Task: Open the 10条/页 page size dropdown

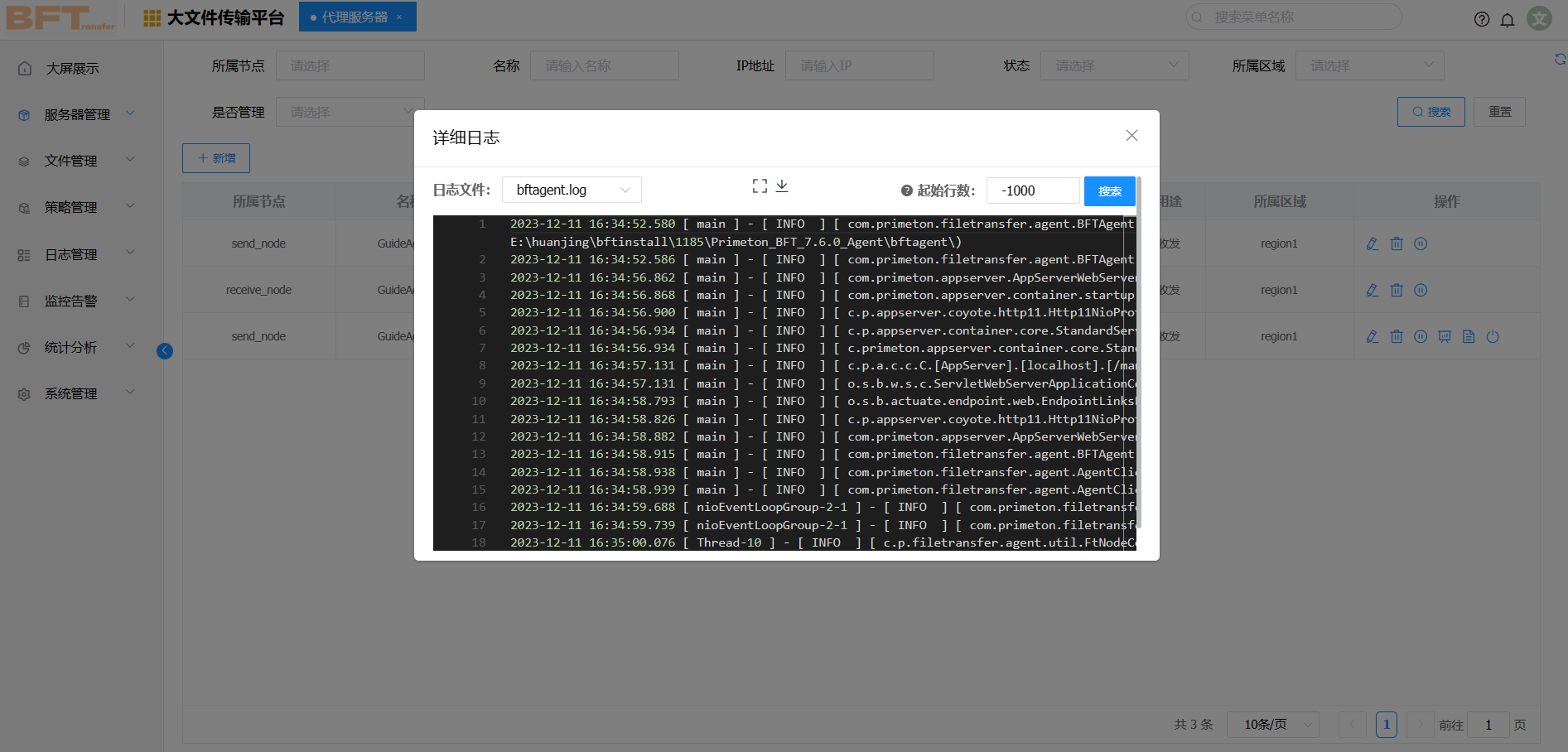Action: 1272,725
